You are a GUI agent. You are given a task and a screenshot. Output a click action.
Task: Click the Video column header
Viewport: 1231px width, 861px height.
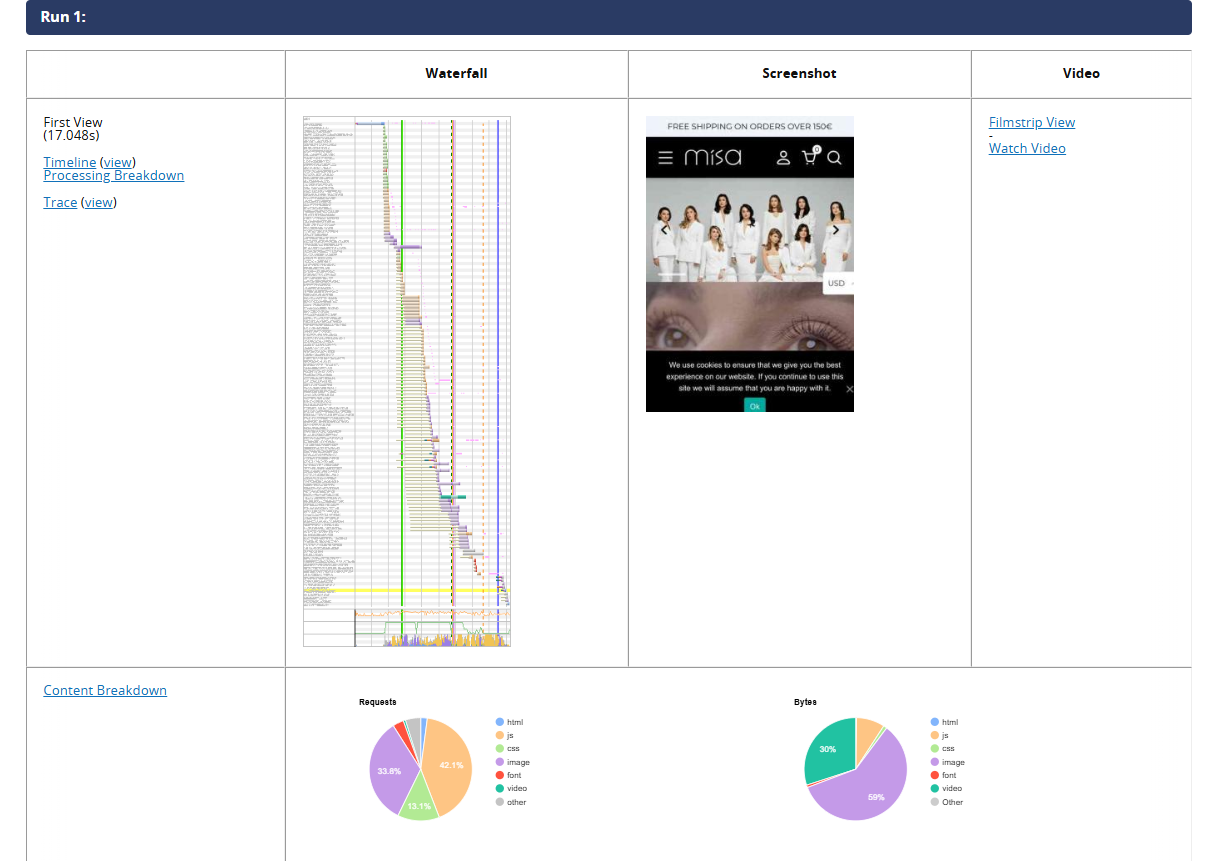pos(1081,73)
